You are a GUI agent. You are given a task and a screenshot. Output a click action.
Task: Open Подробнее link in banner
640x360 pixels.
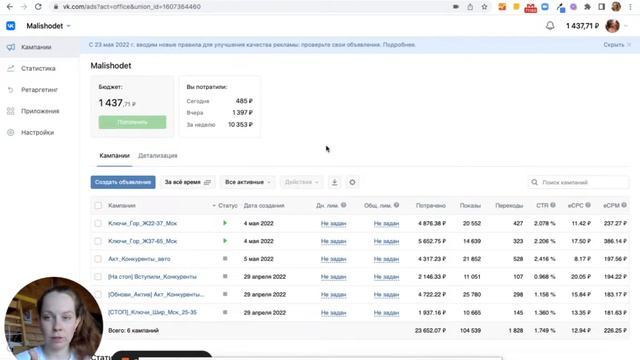click(399, 44)
